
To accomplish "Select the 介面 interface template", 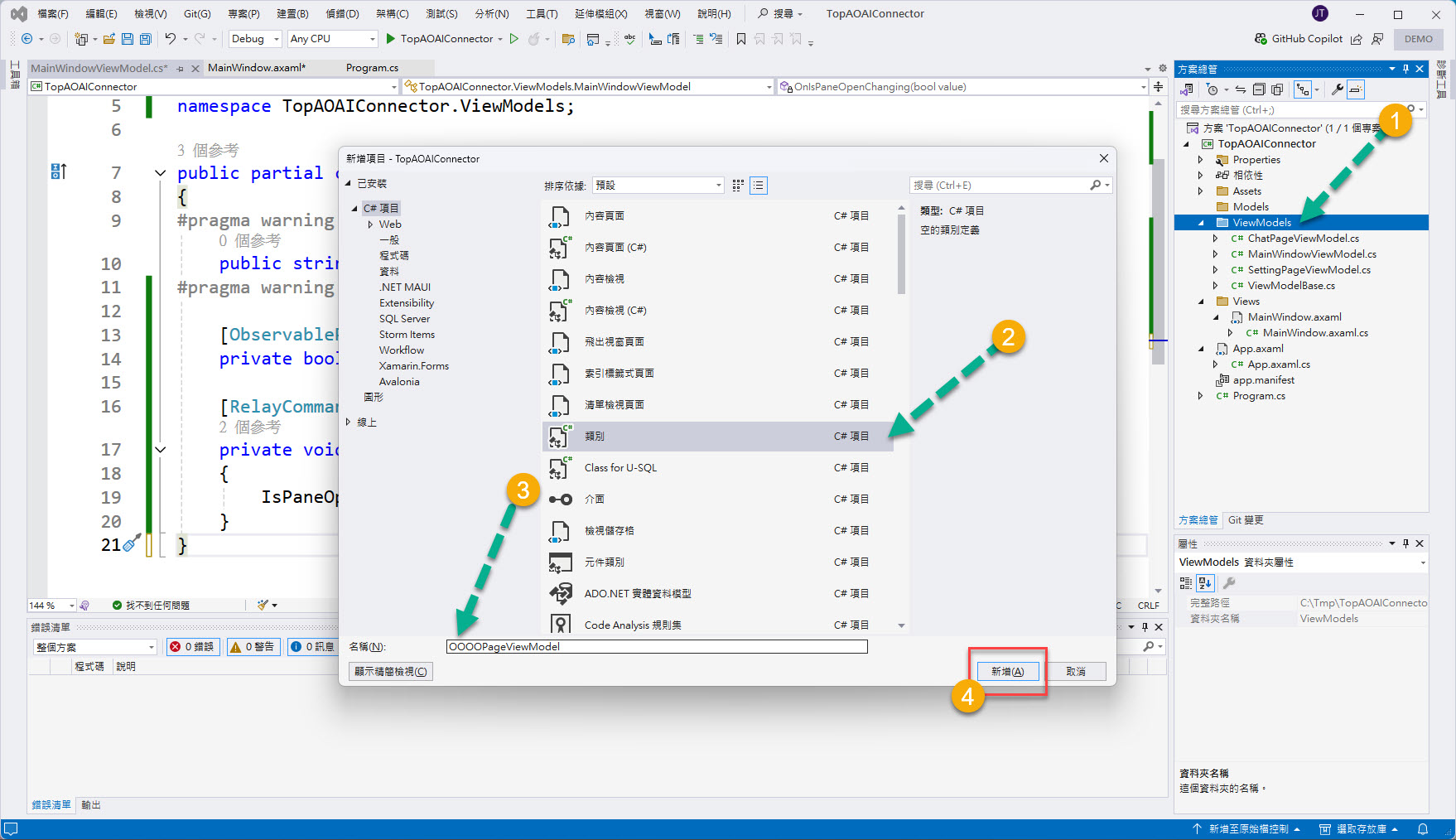I will pos(717,500).
